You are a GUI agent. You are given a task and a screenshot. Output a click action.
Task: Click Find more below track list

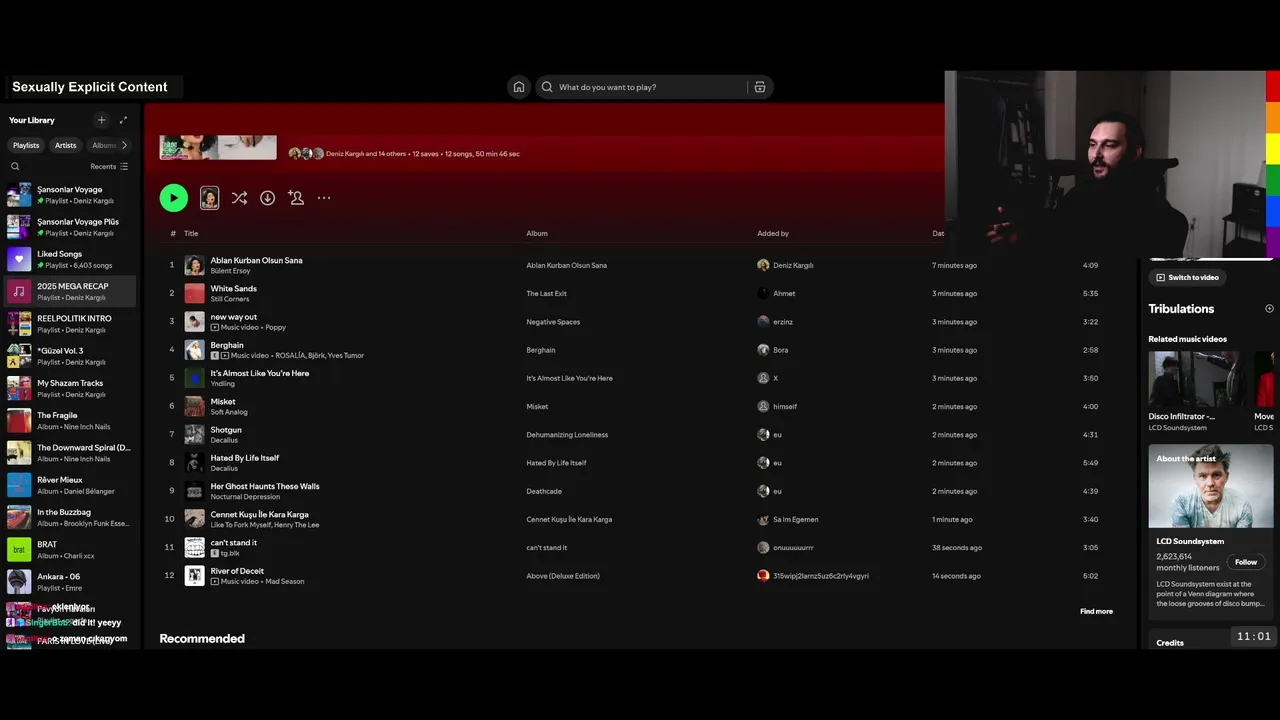pyautogui.click(x=1096, y=611)
